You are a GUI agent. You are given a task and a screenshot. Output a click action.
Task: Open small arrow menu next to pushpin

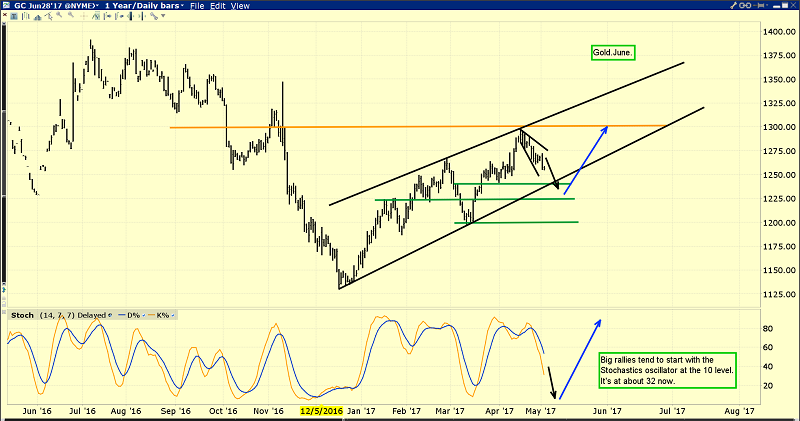(x=767, y=5)
